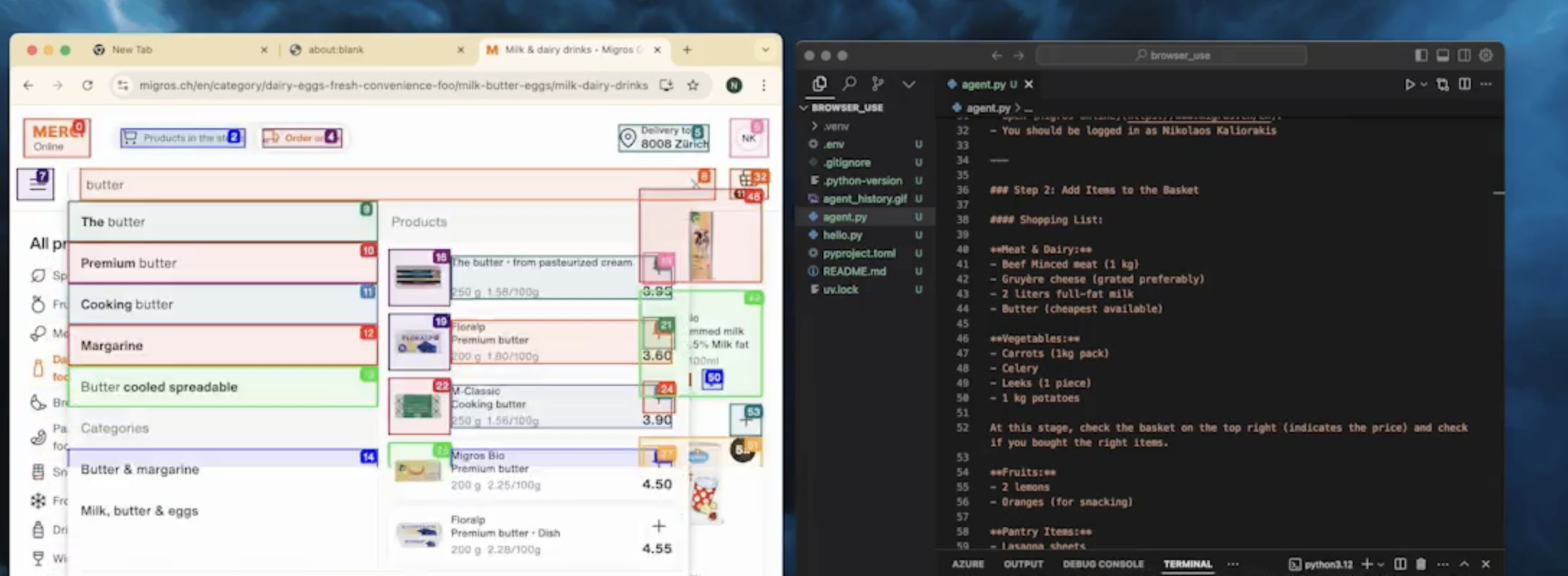Create new terminal with plus icon
Image resolution: width=1568 pixels, height=576 pixels.
pyautogui.click(x=1367, y=564)
